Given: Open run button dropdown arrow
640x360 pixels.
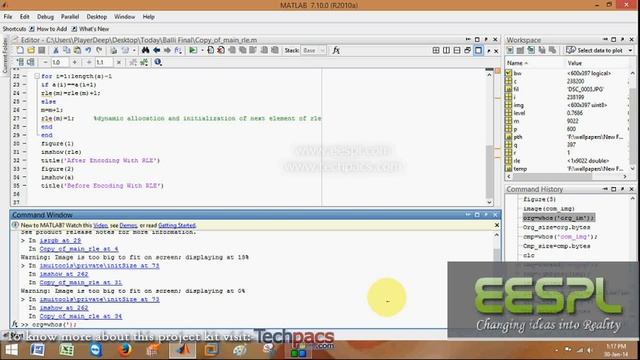Looking at the screenshot, I should click(202, 51).
